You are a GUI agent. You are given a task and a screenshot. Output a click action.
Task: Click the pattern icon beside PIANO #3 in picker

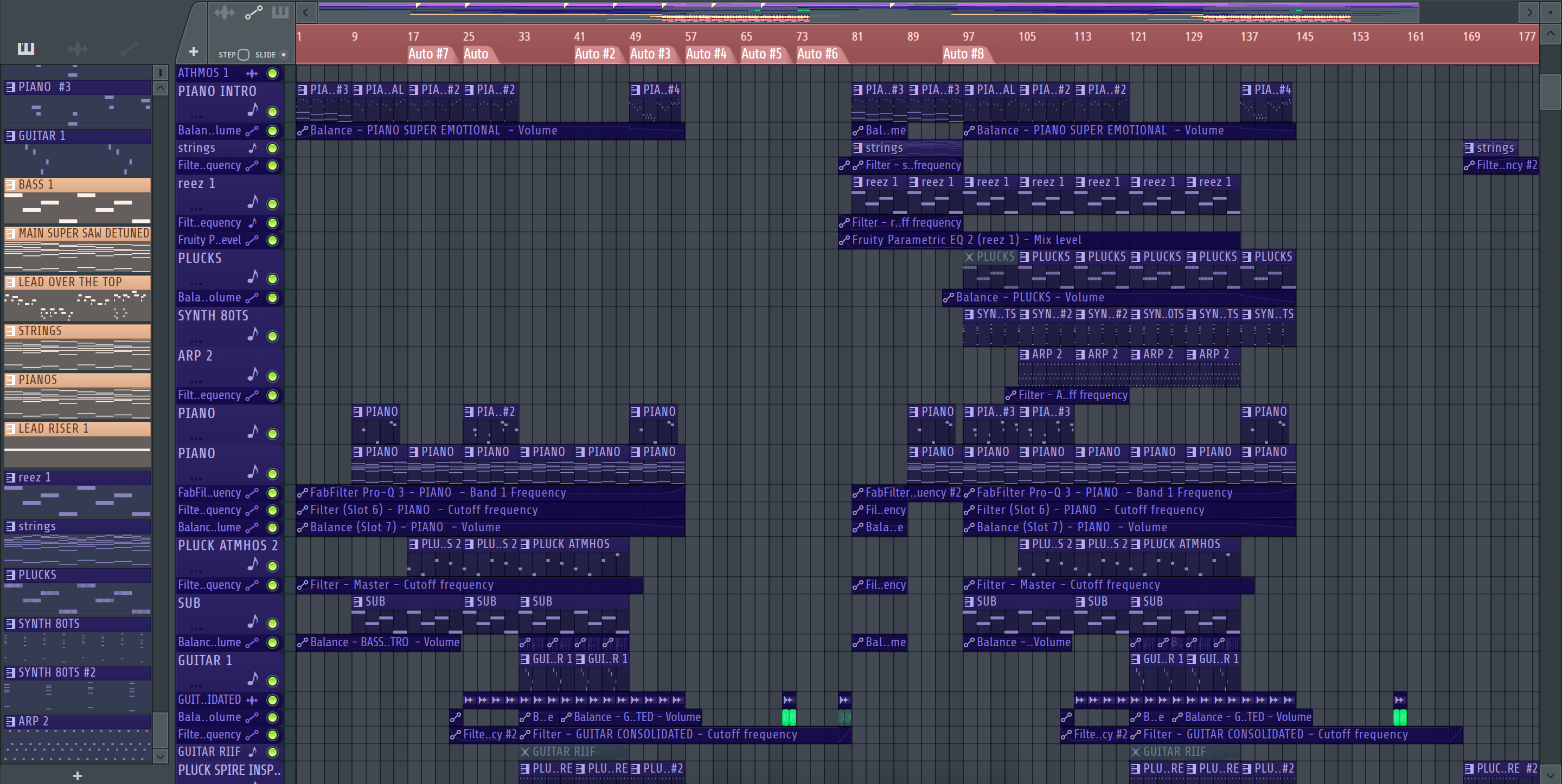point(11,87)
